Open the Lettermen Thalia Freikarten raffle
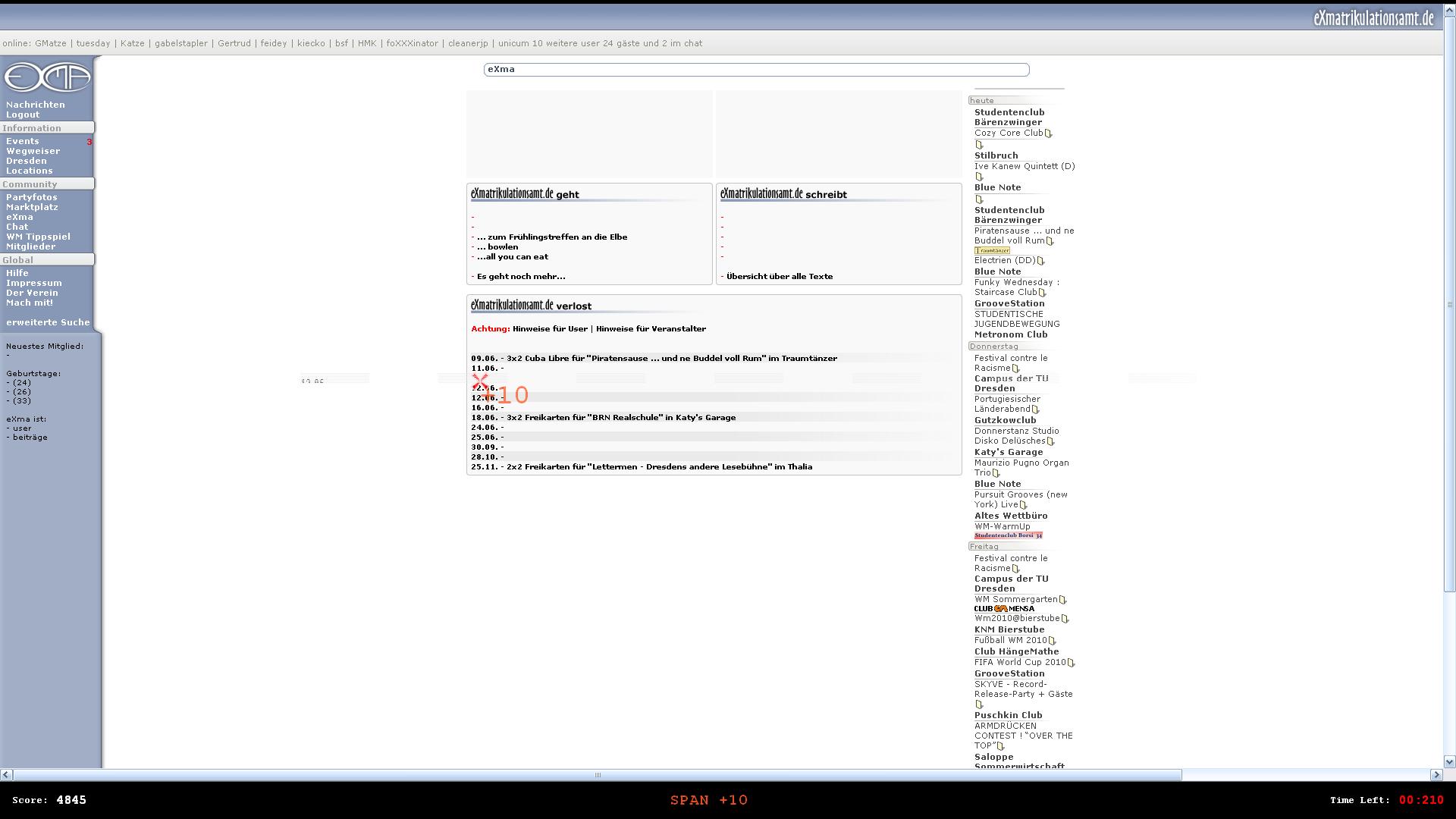This screenshot has height=819, width=1456. point(659,467)
